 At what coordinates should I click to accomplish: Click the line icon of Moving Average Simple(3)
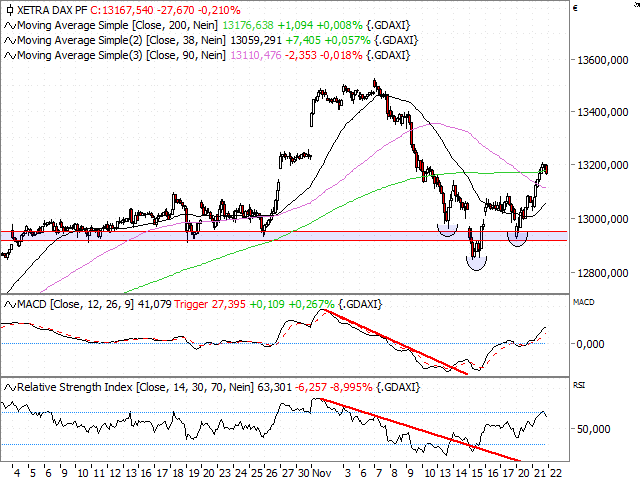point(10,56)
